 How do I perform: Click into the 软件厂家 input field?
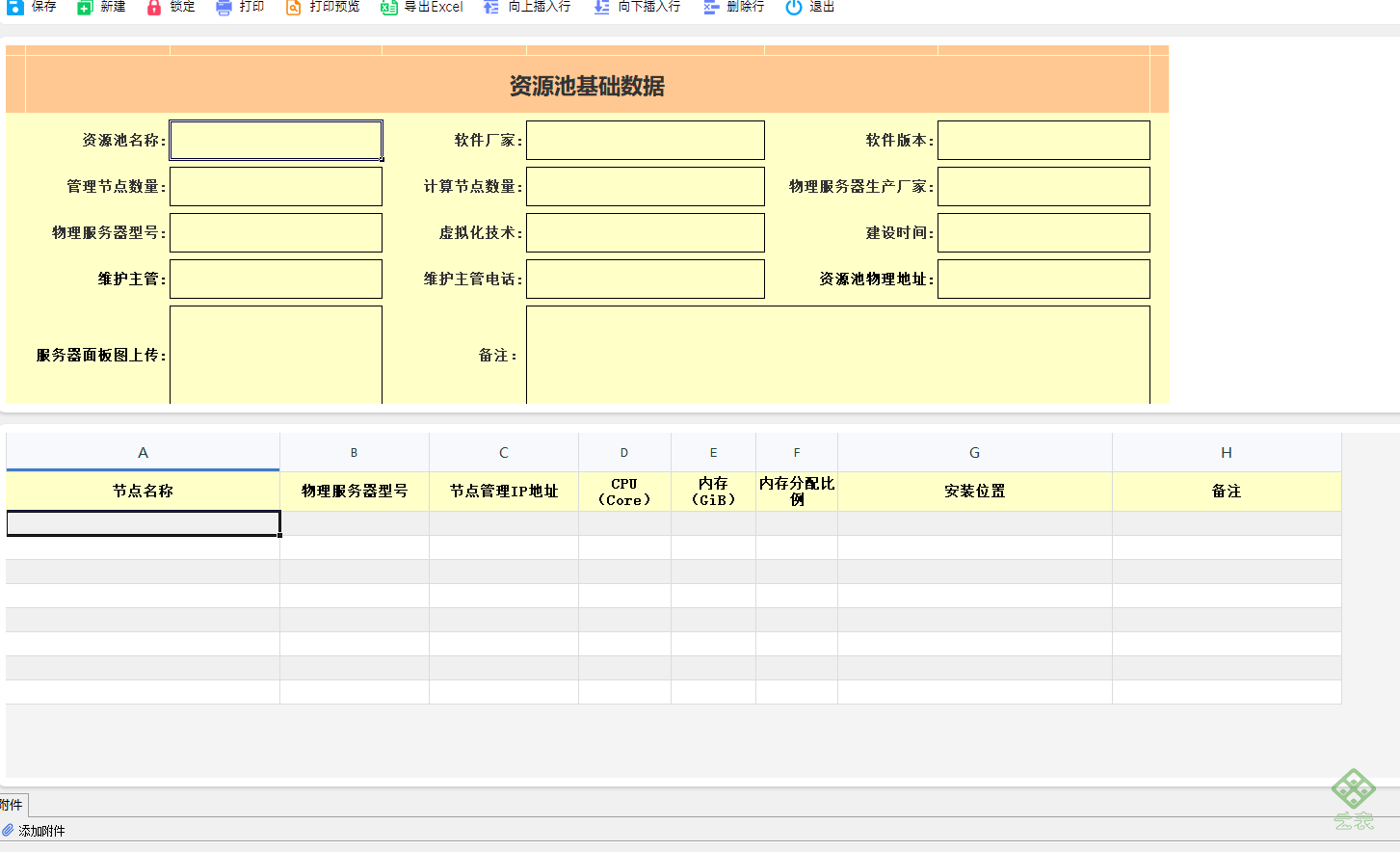pyautogui.click(x=646, y=140)
